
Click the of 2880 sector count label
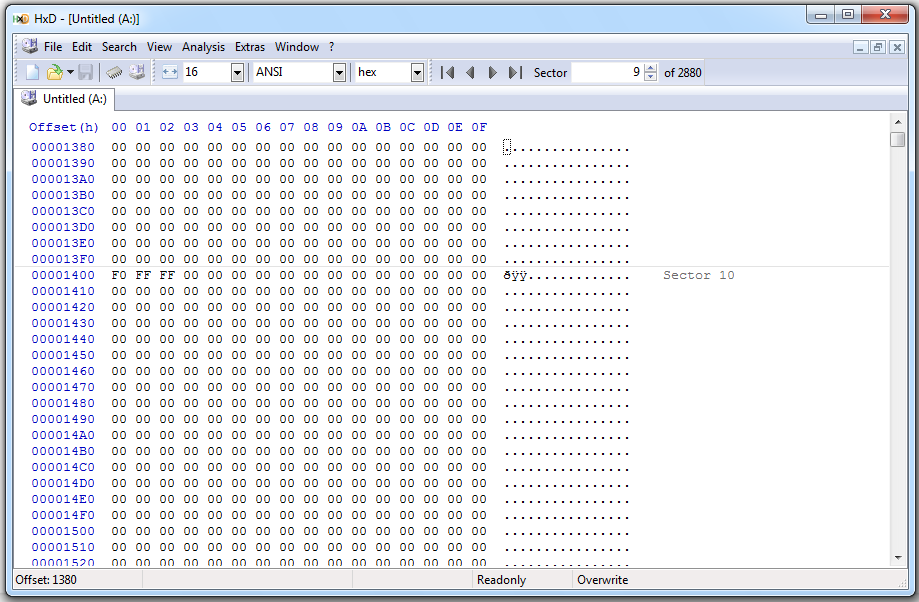pos(683,73)
